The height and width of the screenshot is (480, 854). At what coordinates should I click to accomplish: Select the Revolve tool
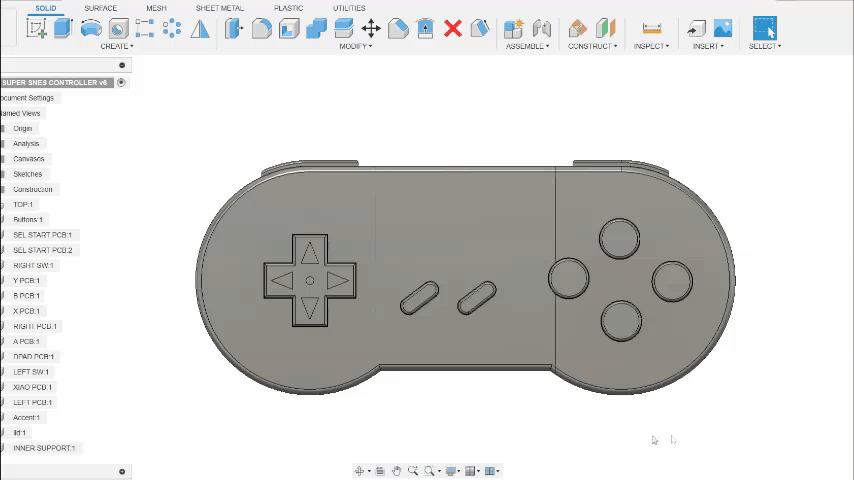91,28
